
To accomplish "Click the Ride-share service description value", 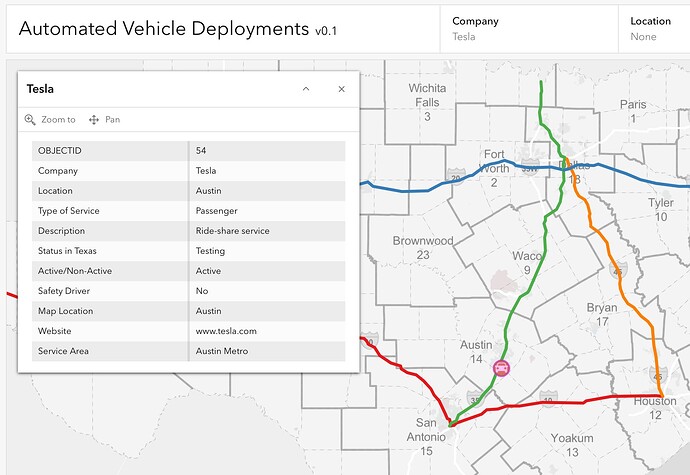I will [232, 231].
